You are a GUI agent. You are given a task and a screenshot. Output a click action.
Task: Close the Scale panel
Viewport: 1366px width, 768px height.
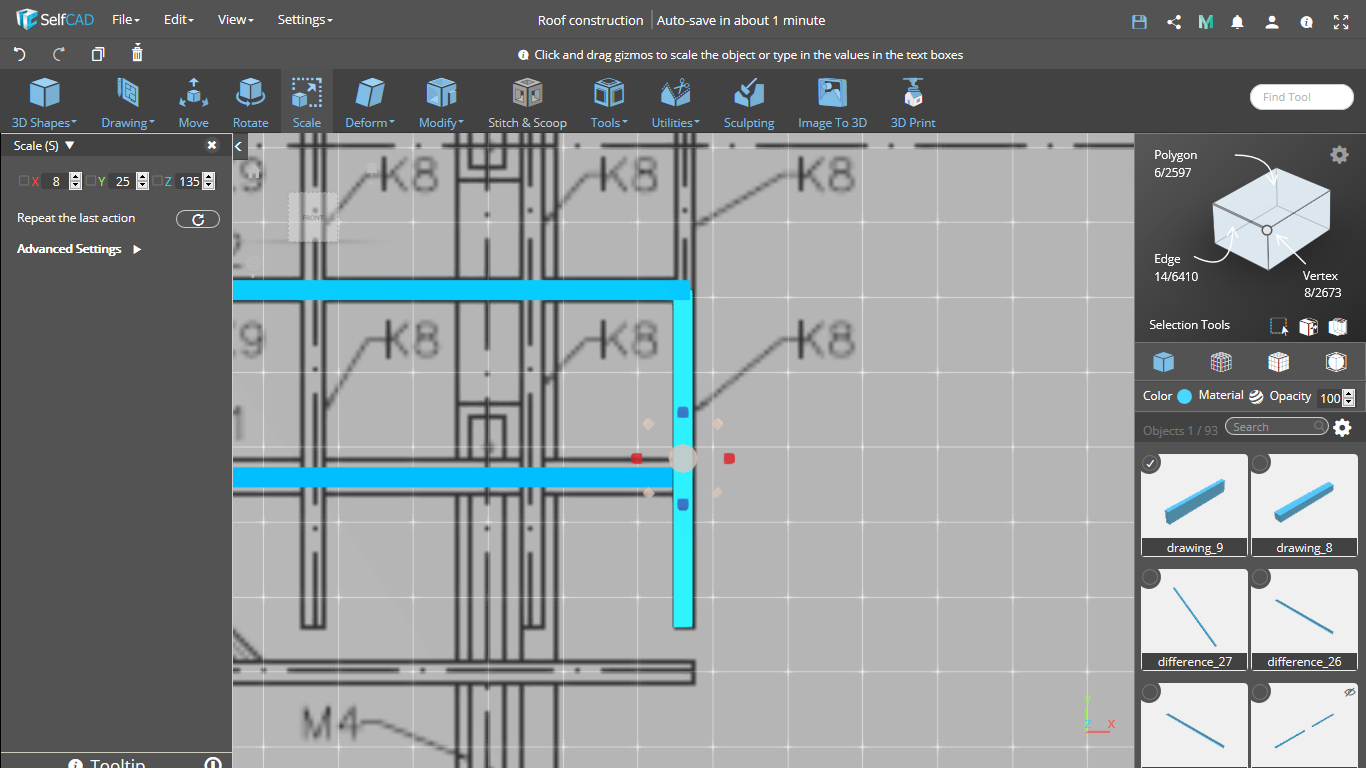point(212,145)
